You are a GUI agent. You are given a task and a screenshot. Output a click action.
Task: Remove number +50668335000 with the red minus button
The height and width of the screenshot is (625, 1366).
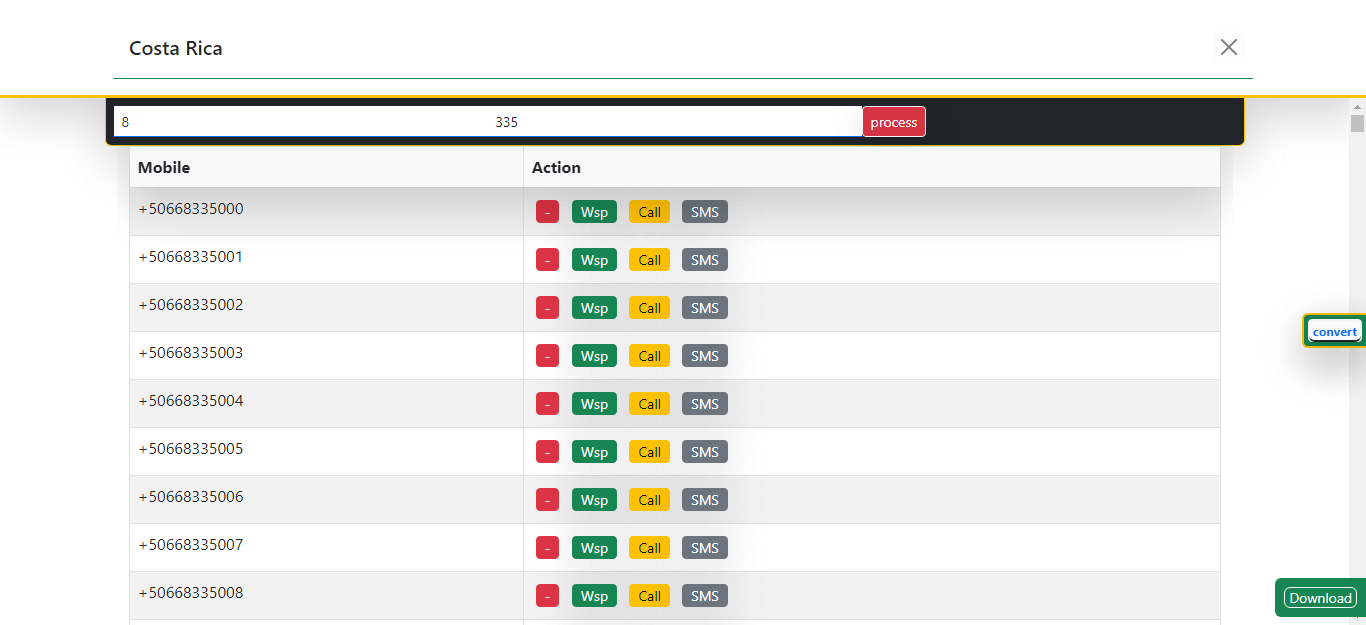pos(547,212)
